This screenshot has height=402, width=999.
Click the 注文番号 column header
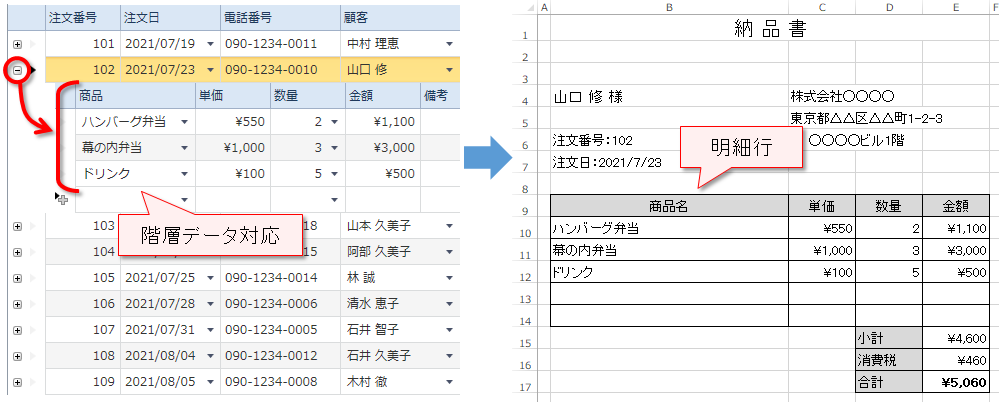tap(82, 17)
